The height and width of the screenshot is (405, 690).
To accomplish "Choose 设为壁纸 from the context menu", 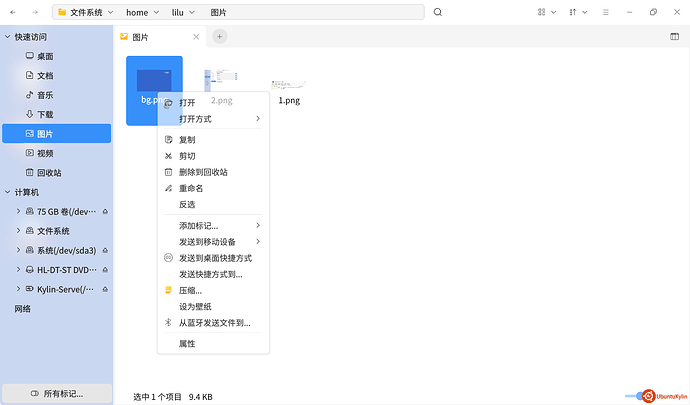I will point(213,307).
